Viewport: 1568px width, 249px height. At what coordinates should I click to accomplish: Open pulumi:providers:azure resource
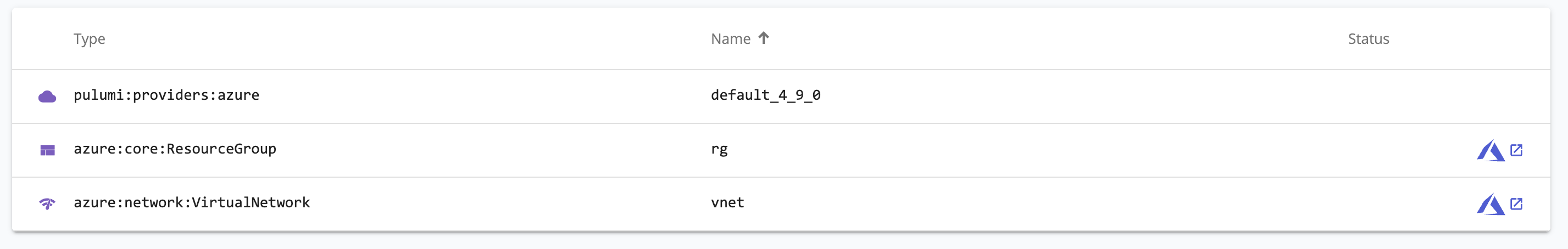tap(166, 95)
